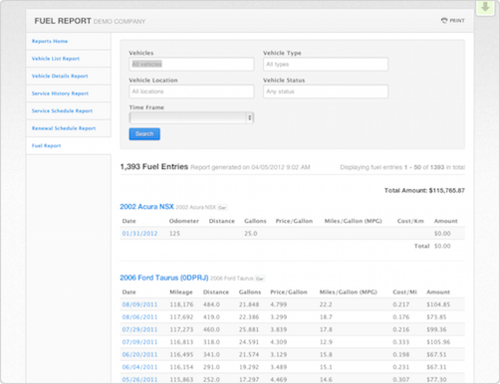Click the Total Amount $115,765.87 text
Viewport: 500px width, 384px height.
click(x=424, y=190)
